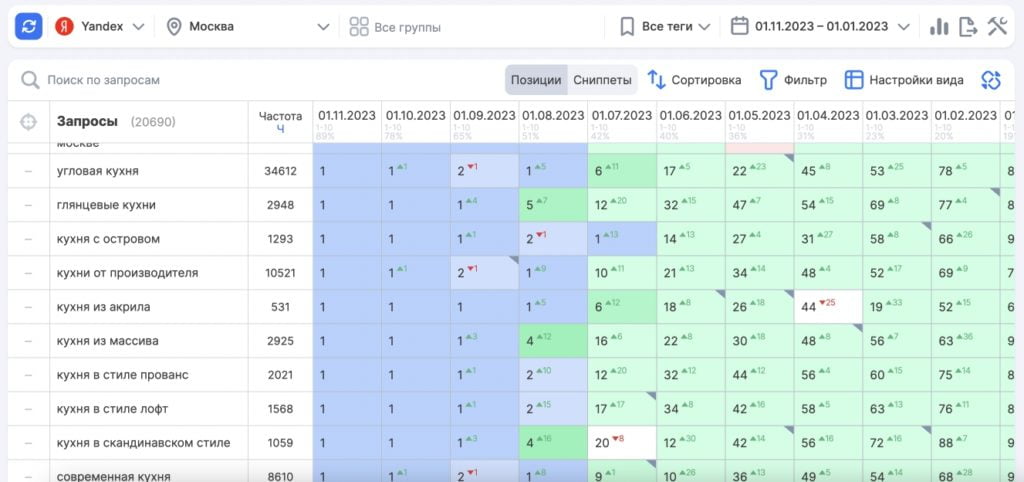Click the Все группы groups icon
The height and width of the screenshot is (482, 1024).
tap(359, 27)
